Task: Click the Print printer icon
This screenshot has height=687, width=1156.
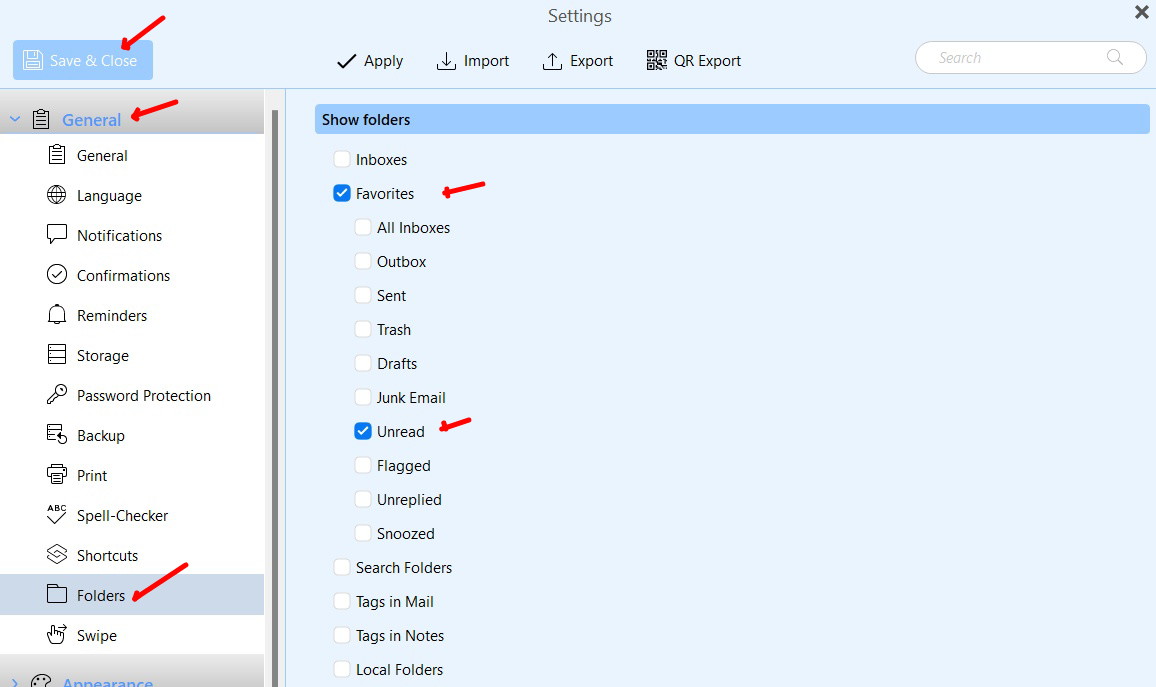Action: (x=57, y=474)
